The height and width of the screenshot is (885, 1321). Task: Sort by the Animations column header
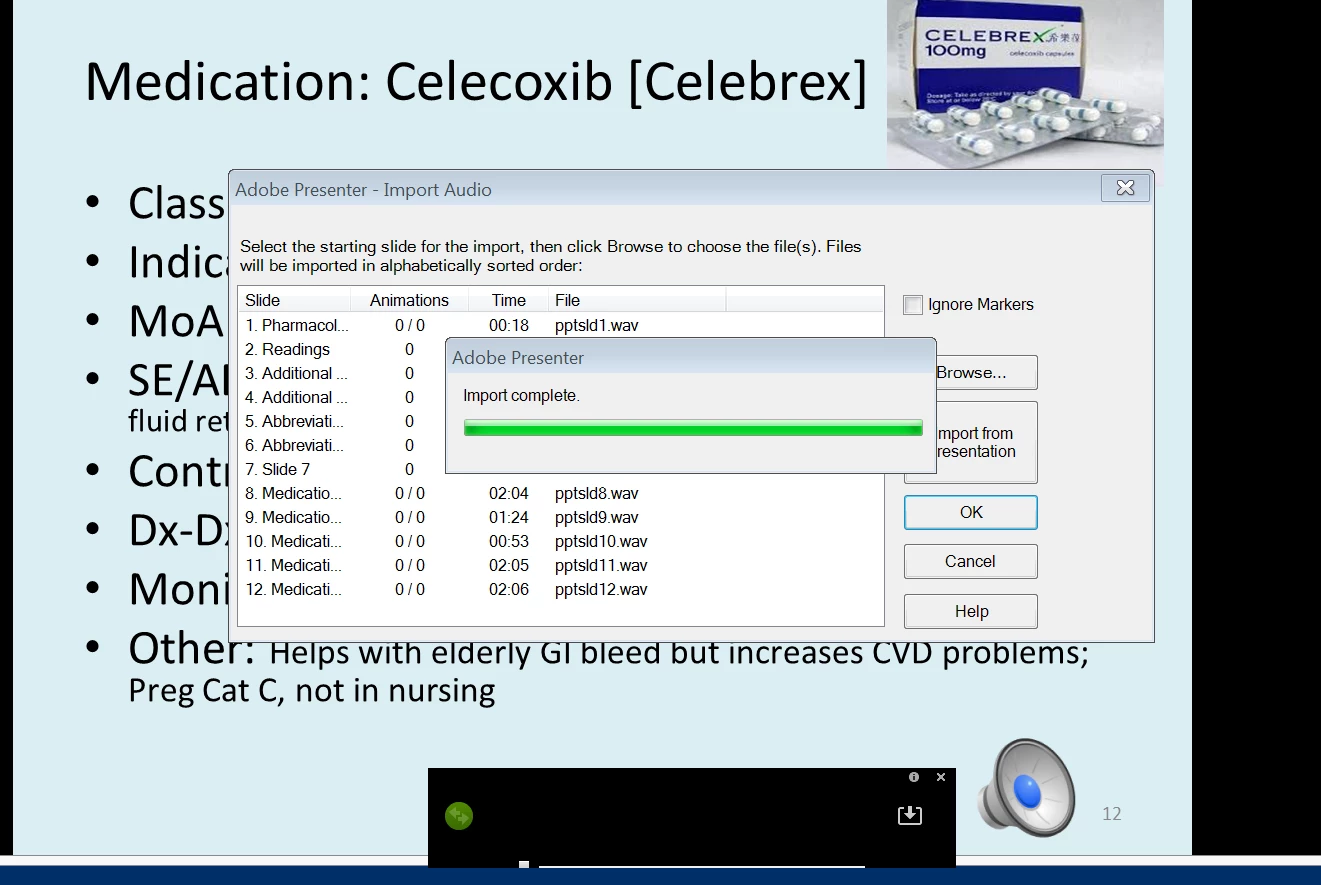(409, 300)
